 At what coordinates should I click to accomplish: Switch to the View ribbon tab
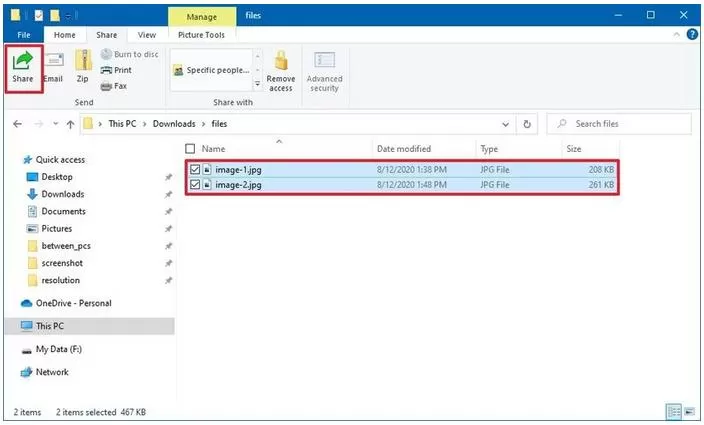click(147, 35)
